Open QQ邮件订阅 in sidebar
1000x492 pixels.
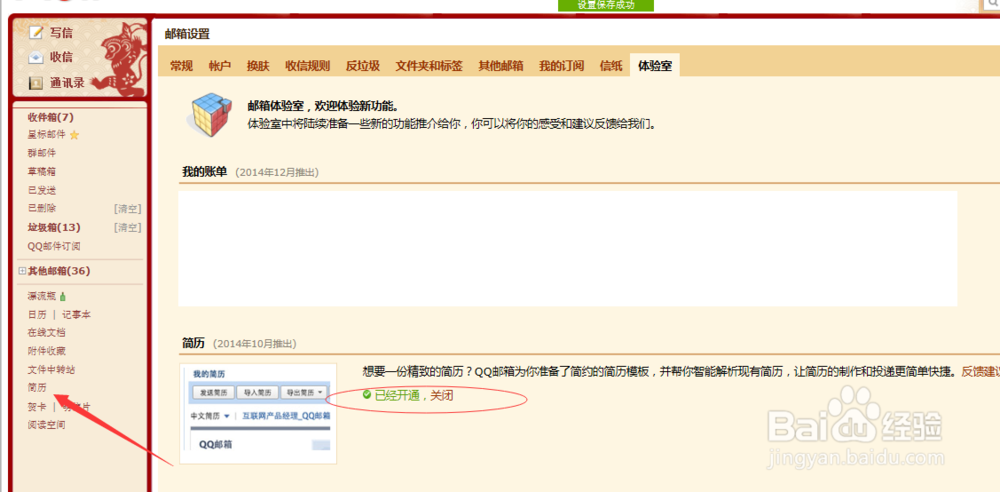point(54,246)
